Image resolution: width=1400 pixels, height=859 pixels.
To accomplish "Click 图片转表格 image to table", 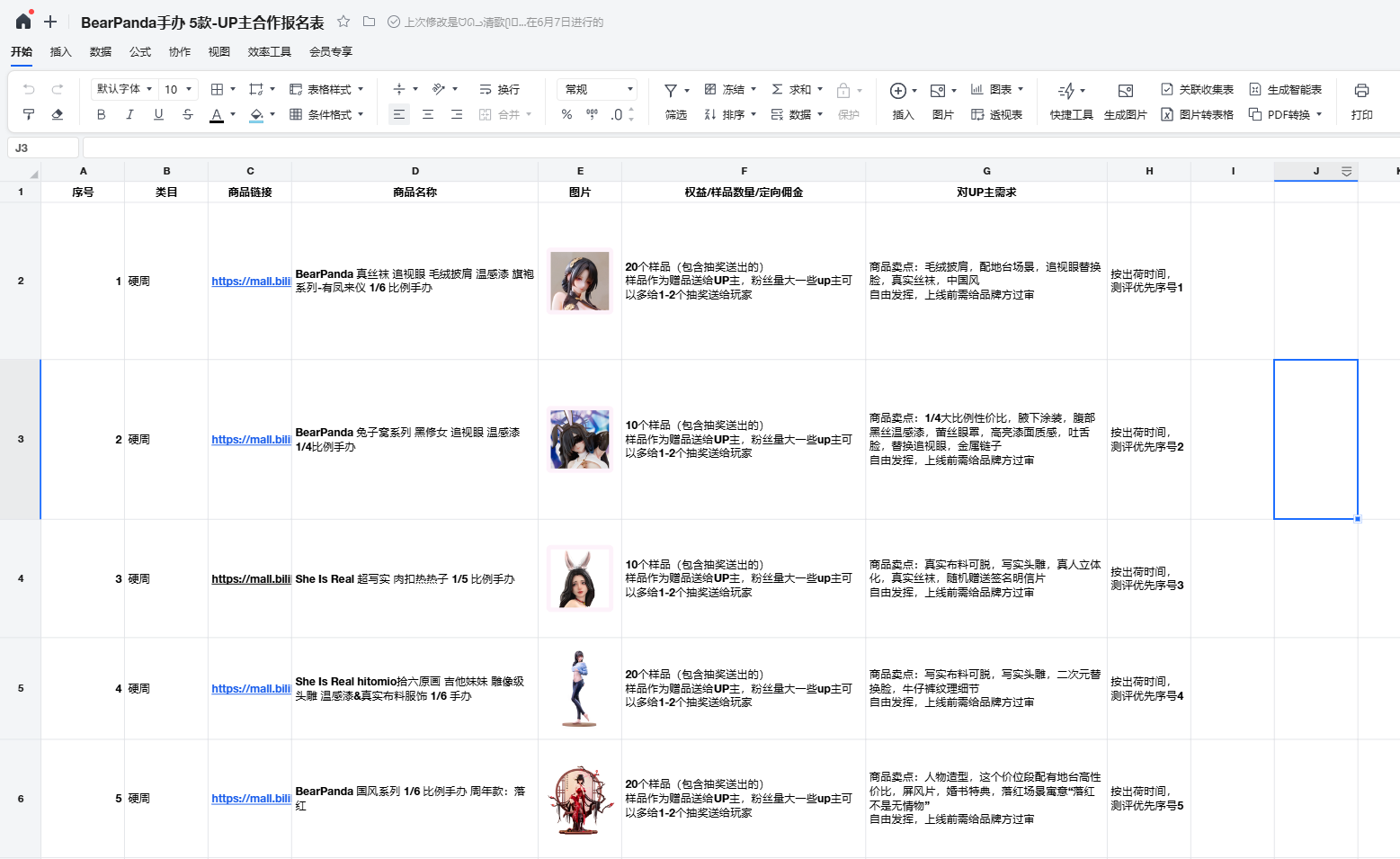I will (1197, 114).
